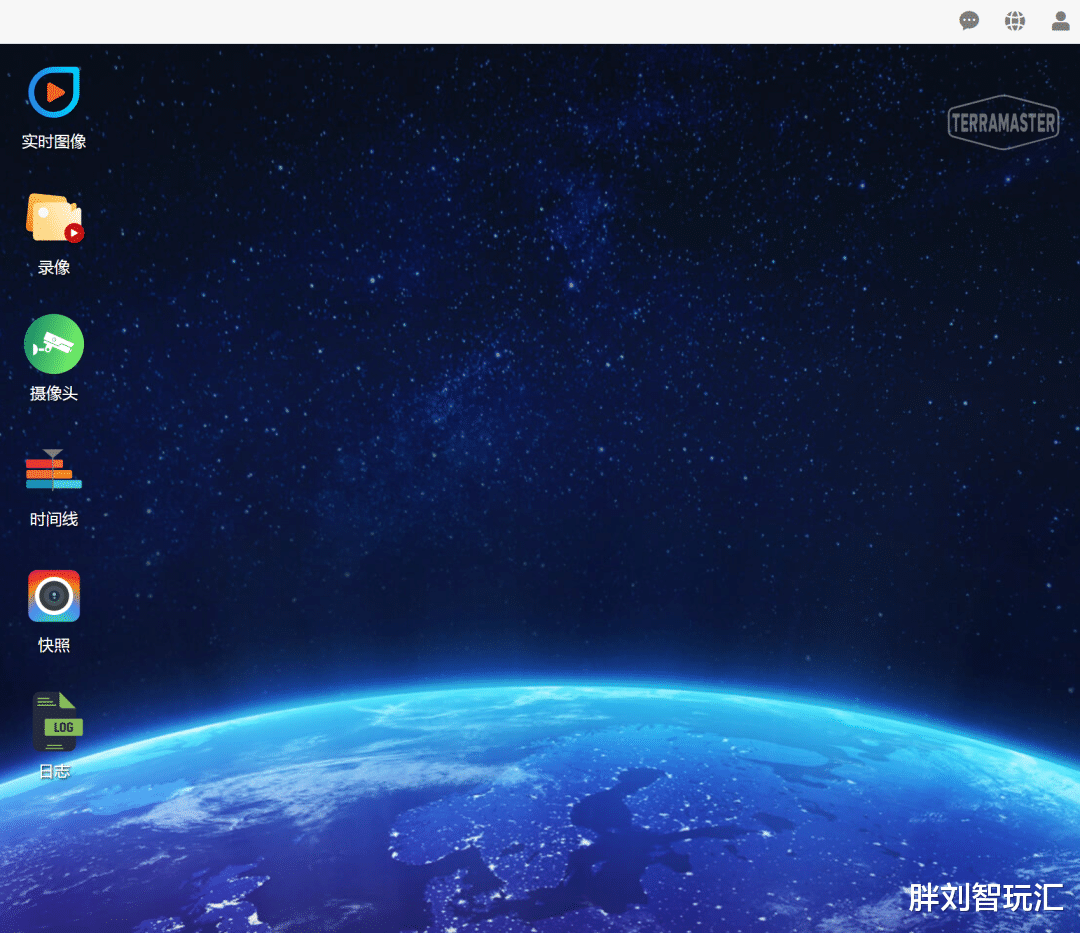Open the 日志 log viewer
1080x933 pixels.
tap(57, 722)
